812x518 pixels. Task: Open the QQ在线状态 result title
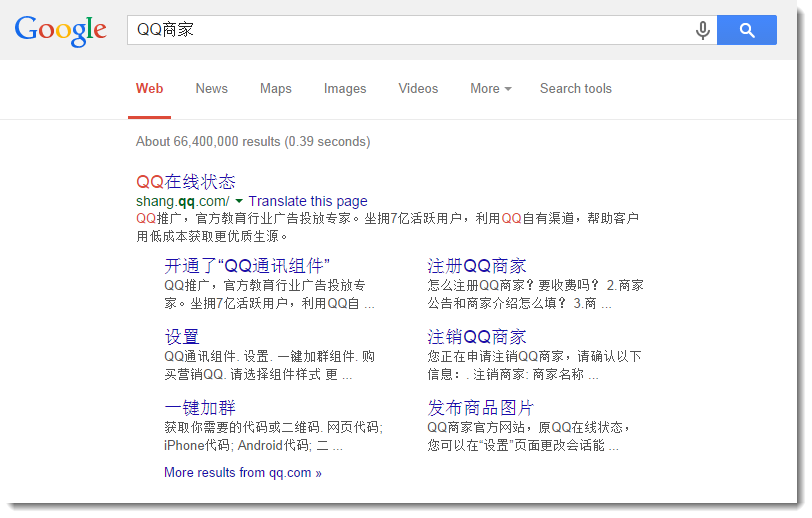(x=186, y=181)
